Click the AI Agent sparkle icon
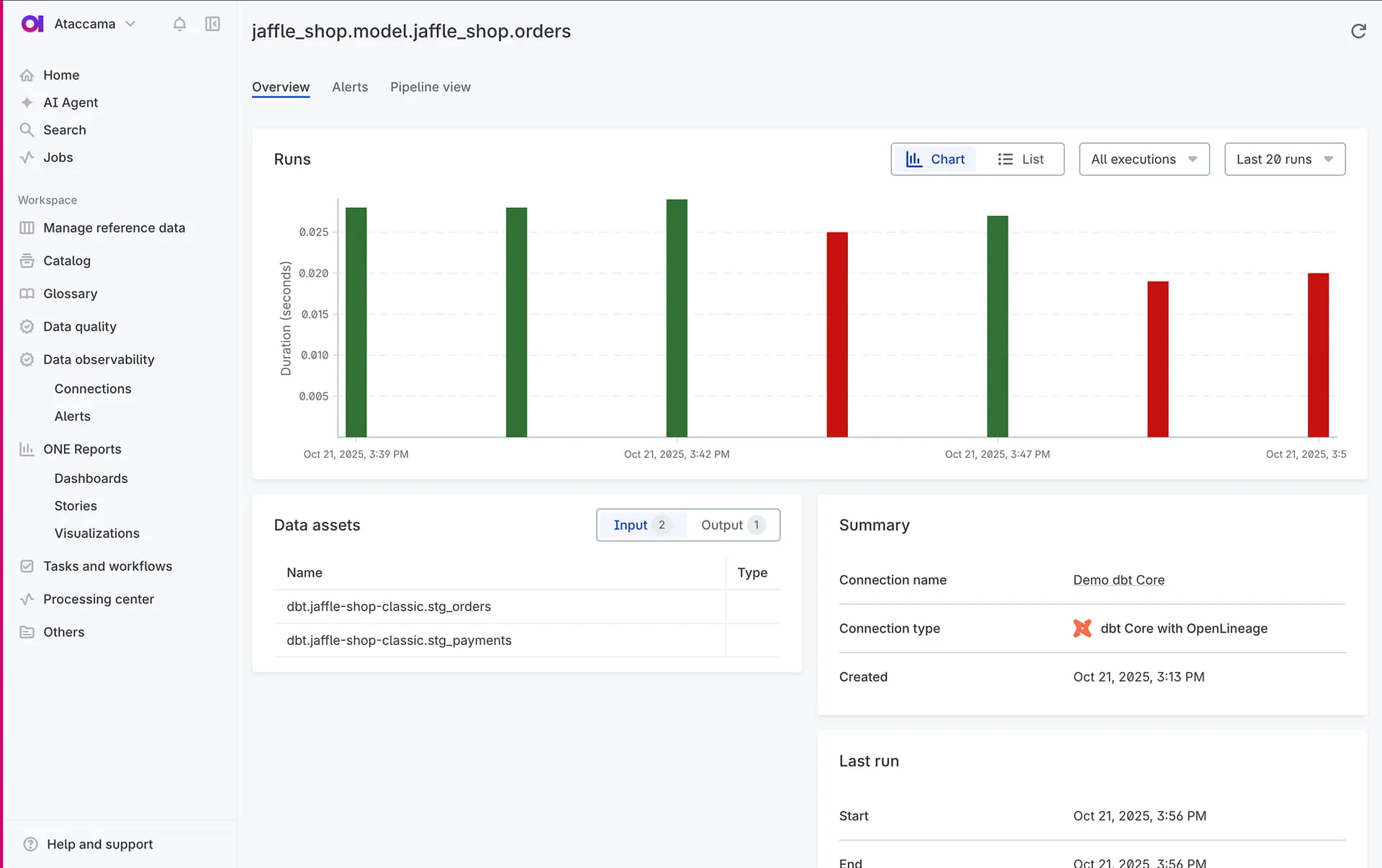1382x868 pixels. coord(27,102)
